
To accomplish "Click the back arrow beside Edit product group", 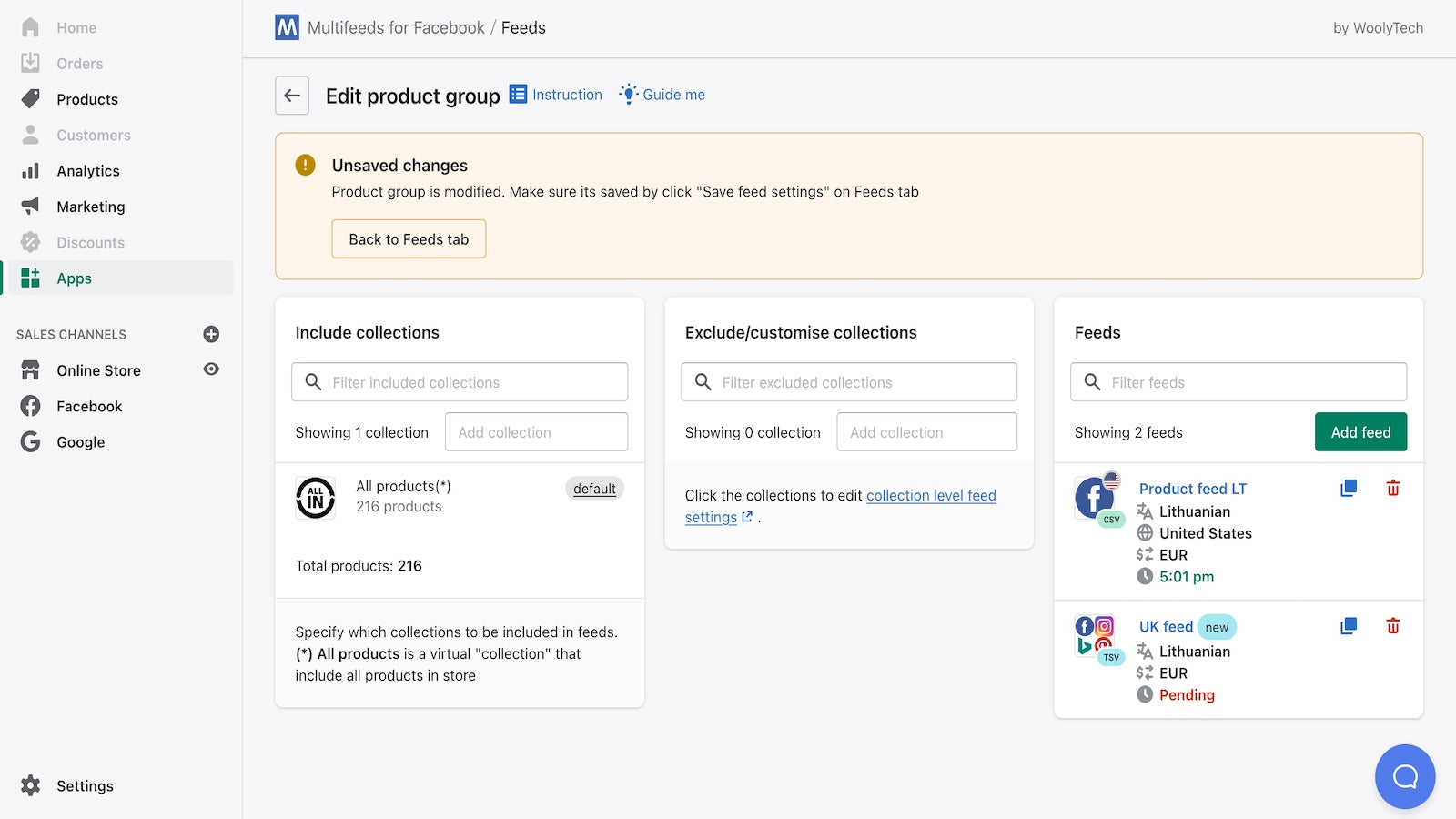I will (291, 95).
